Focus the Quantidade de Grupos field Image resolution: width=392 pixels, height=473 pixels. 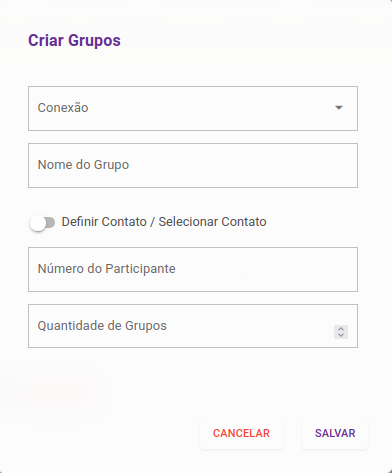click(x=193, y=326)
